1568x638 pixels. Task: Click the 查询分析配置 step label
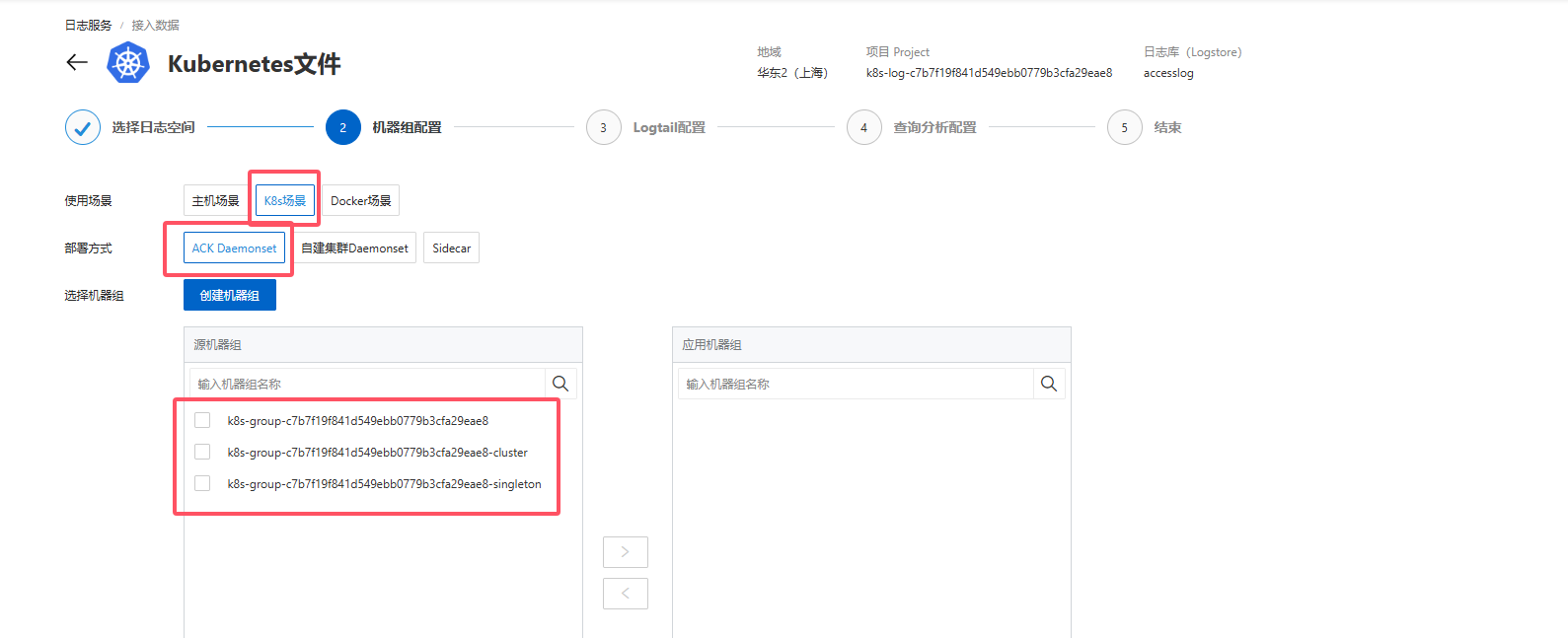934,127
